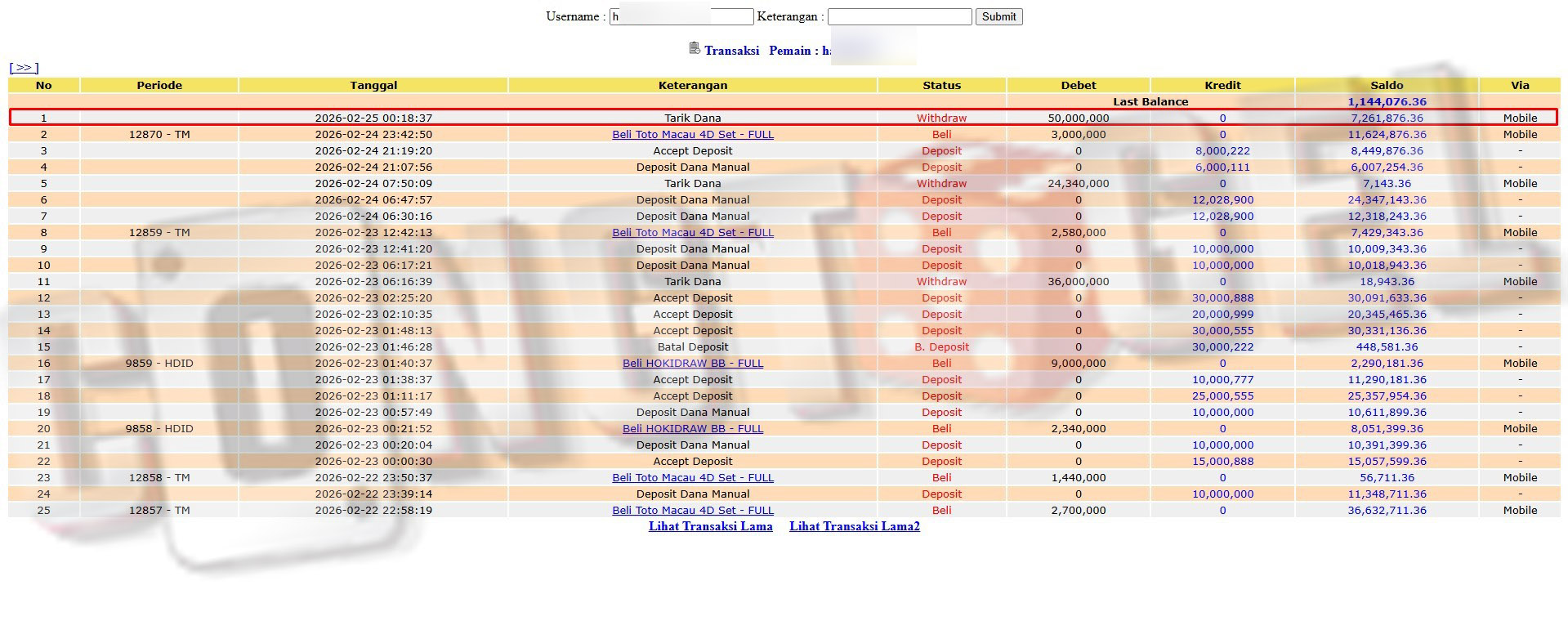Image resolution: width=1568 pixels, height=639 pixels.
Task: Click Withdraw status in highlighted first row
Action: point(941,118)
